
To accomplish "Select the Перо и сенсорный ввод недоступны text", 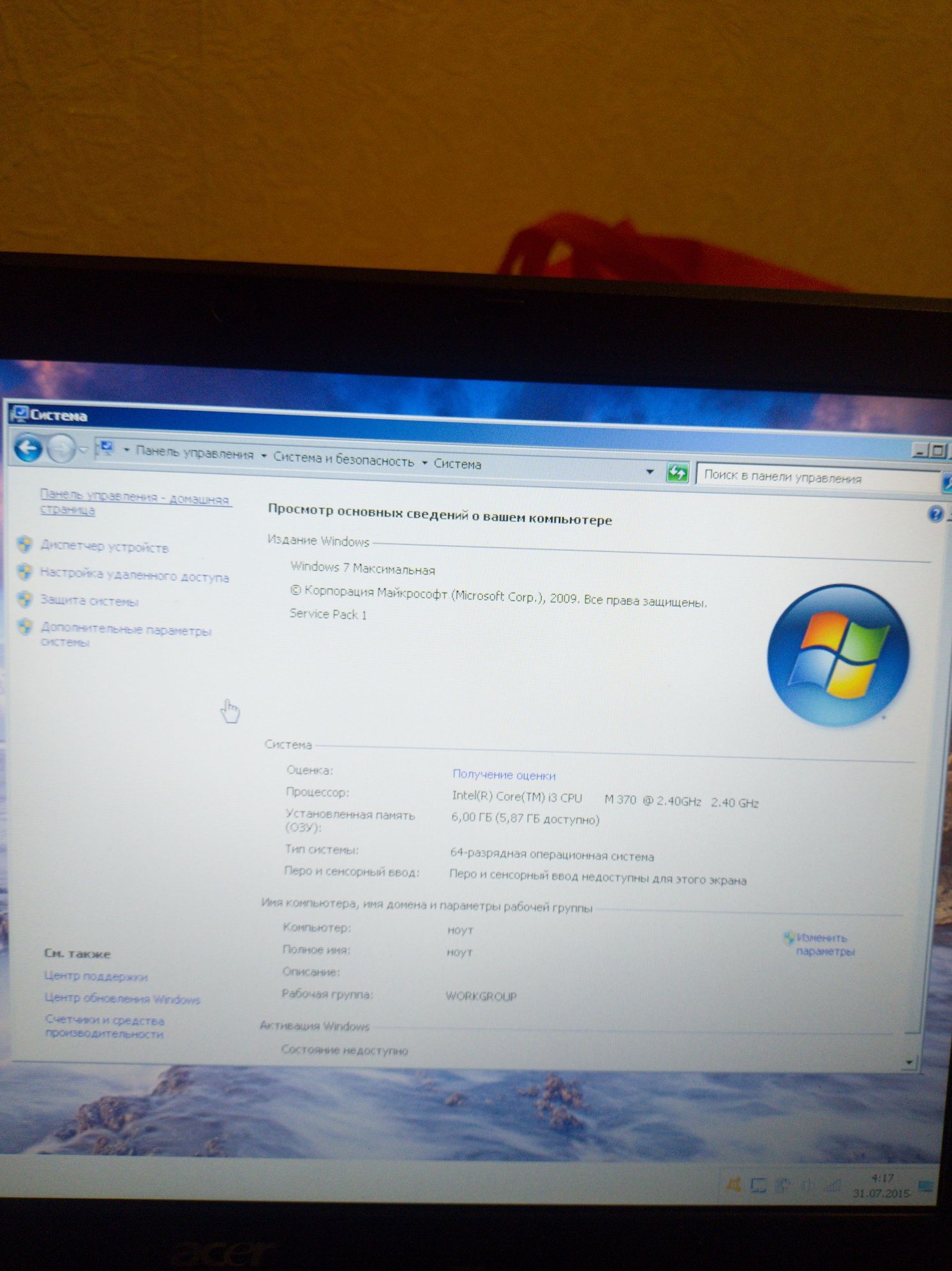I will coord(597,877).
